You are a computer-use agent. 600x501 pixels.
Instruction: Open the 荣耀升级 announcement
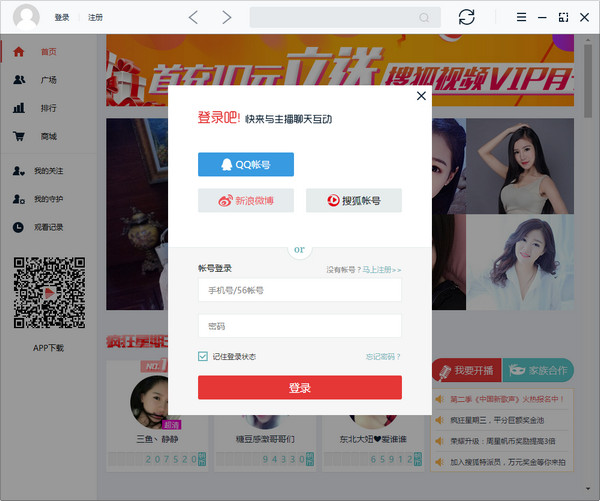(502, 441)
